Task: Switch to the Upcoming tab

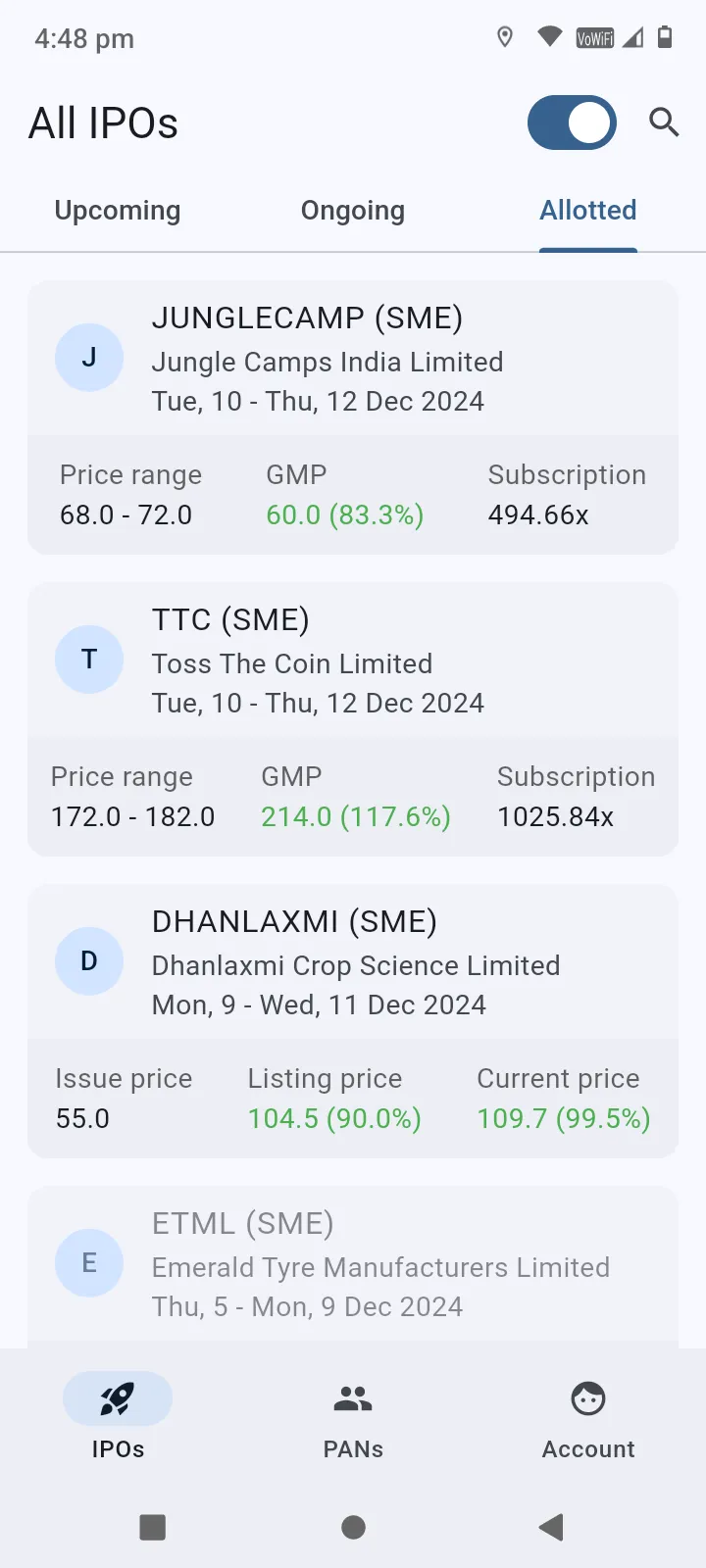Action: pyautogui.click(x=118, y=211)
